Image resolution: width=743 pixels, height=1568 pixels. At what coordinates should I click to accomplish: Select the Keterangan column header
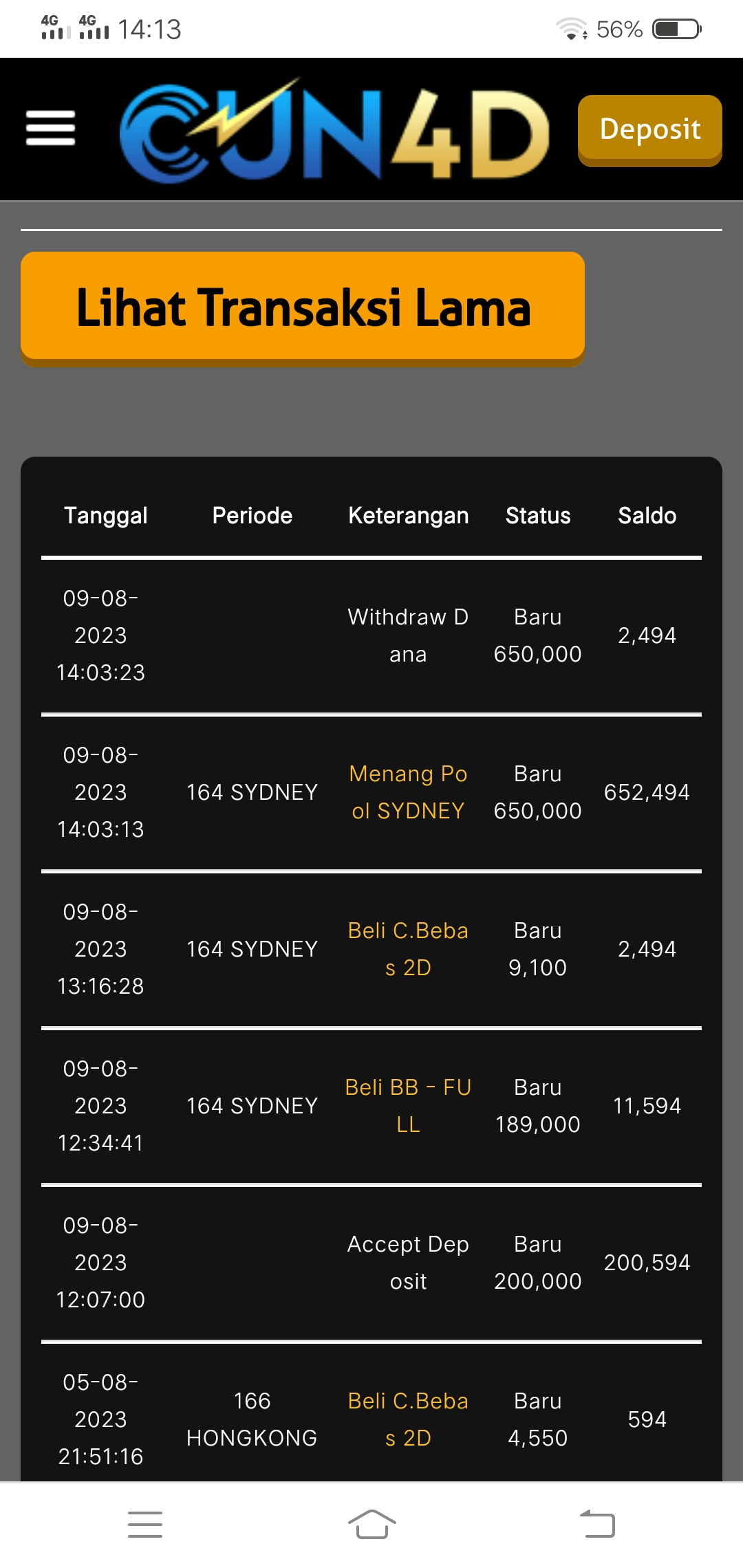coord(408,516)
